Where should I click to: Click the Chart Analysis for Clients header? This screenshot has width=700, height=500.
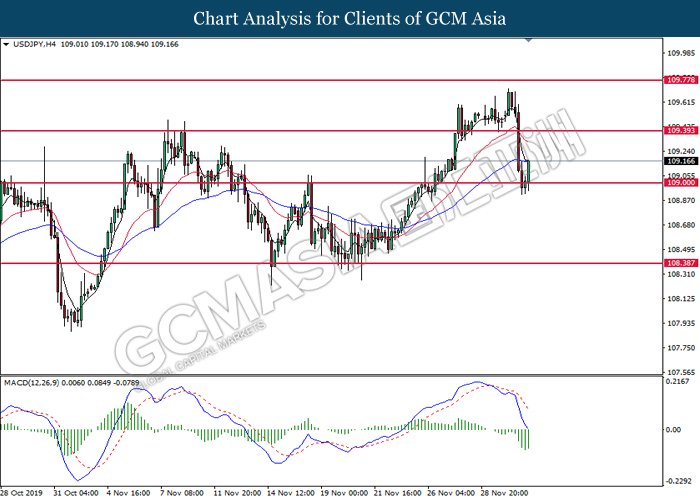point(350,19)
